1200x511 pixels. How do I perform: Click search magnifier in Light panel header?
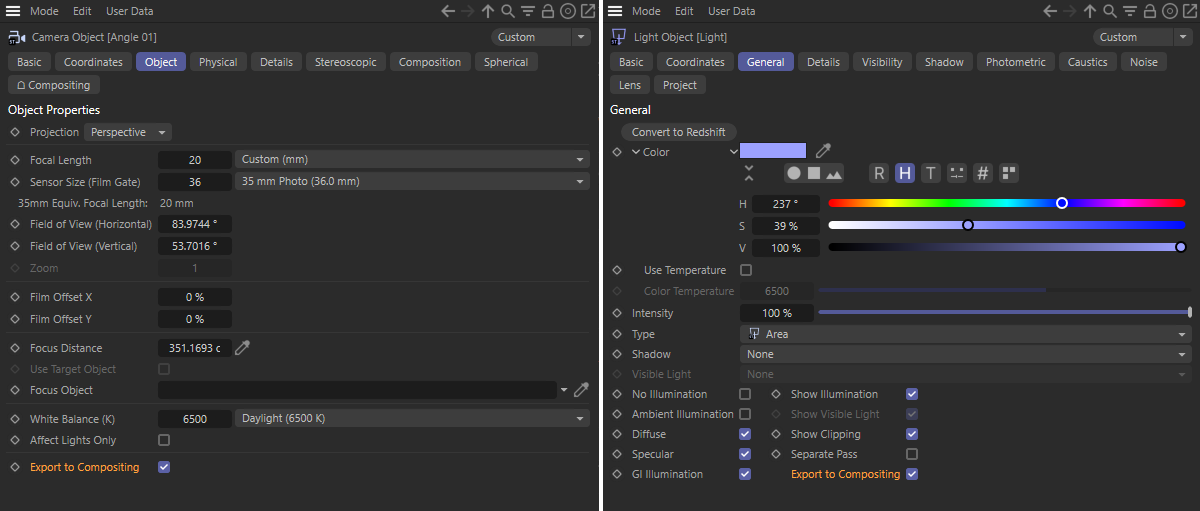tap(1110, 11)
